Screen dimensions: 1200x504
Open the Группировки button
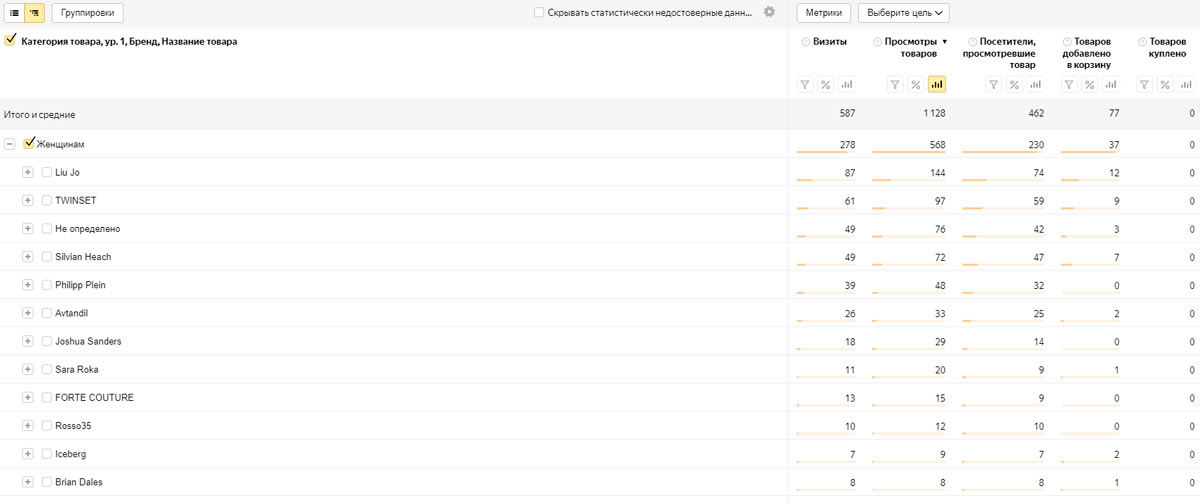click(x=88, y=13)
